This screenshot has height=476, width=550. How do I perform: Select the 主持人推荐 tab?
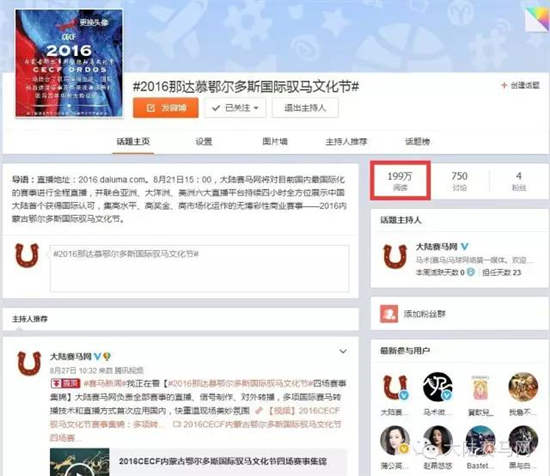coord(346,142)
